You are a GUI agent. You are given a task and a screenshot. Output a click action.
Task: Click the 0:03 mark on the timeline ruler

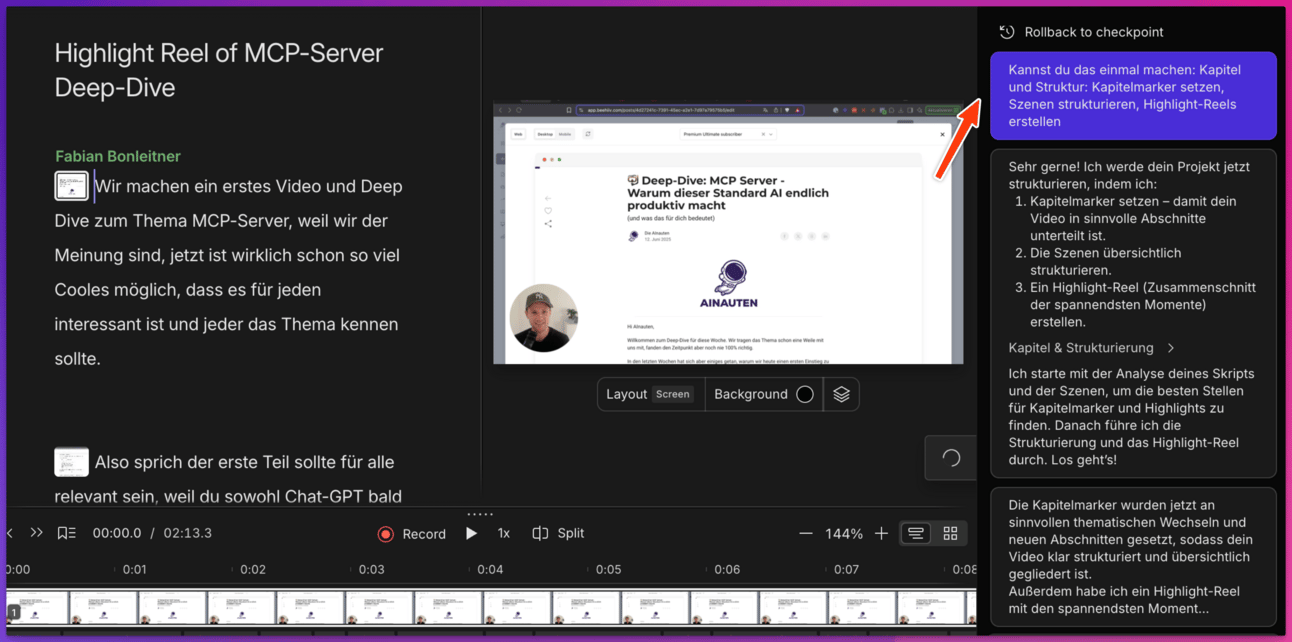click(x=371, y=569)
